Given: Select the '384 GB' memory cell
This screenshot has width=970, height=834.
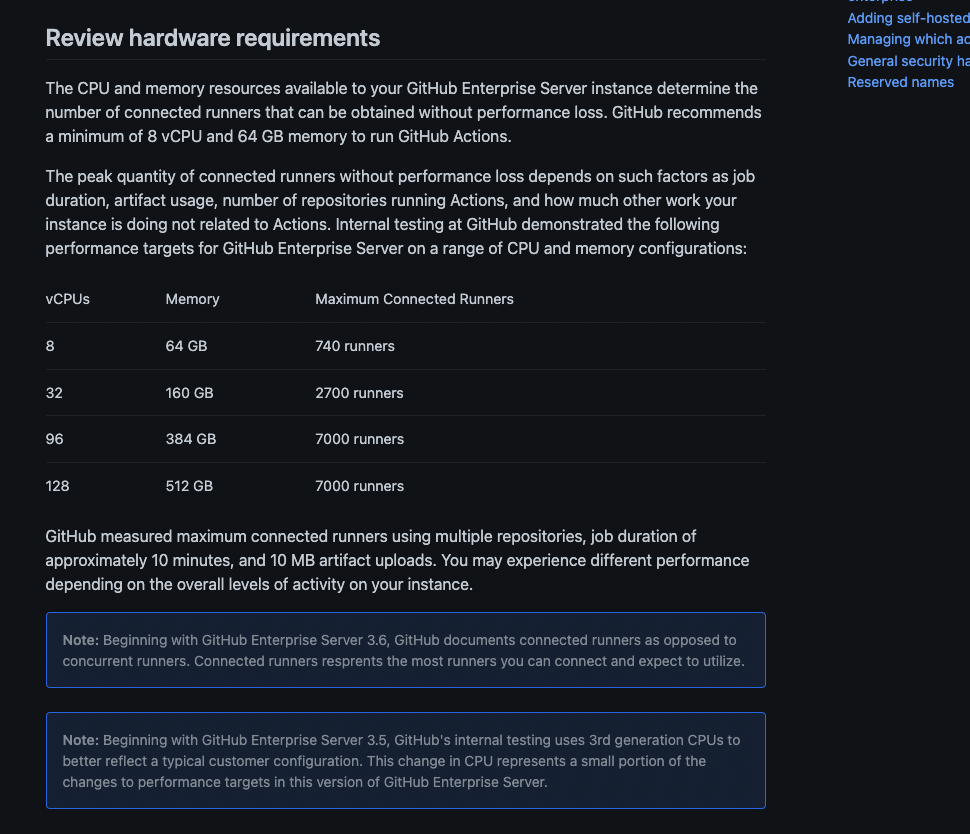Looking at the screenshot, I should (x=191, y=439).
